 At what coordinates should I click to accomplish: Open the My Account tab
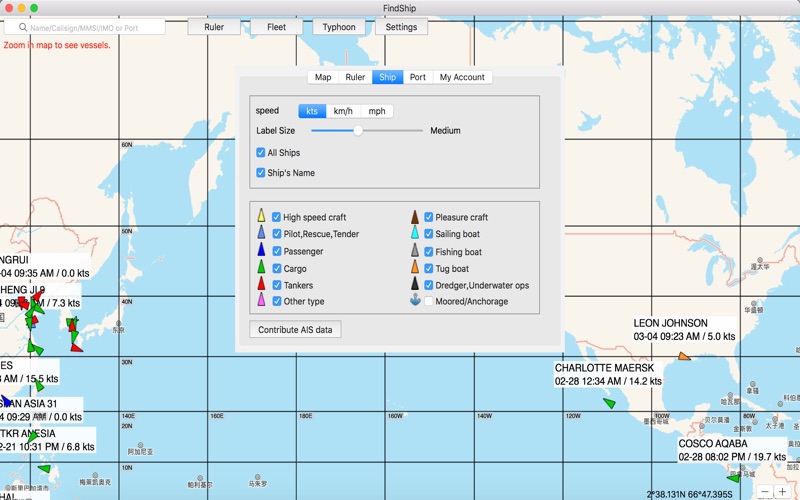pyautogui.click(x=462, y=77)
